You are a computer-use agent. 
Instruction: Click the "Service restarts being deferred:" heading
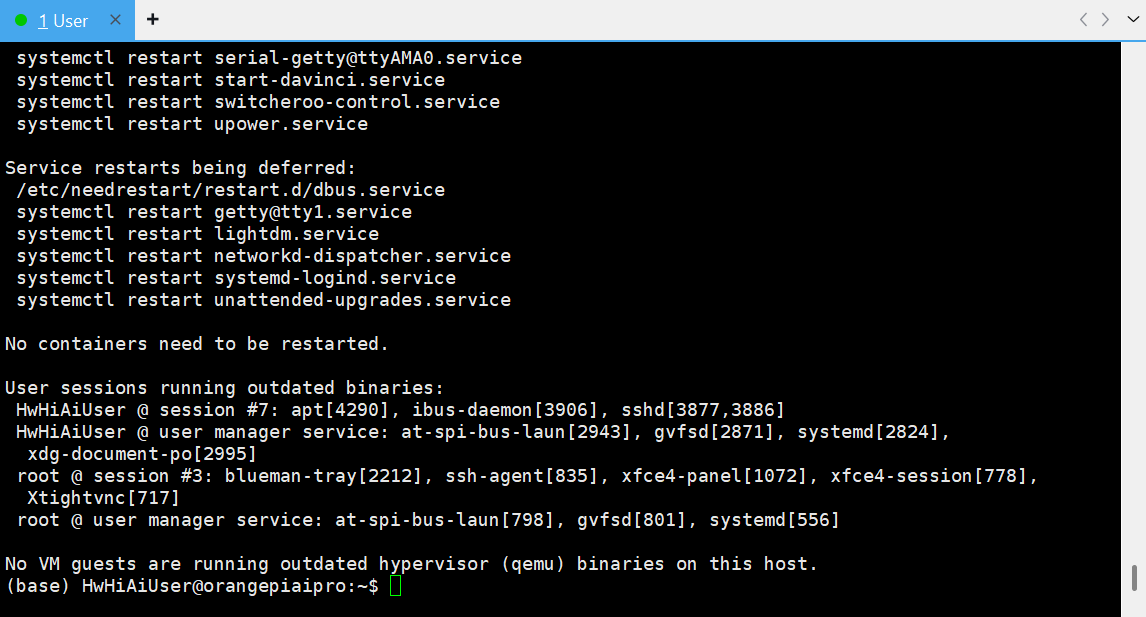[180, 168]
